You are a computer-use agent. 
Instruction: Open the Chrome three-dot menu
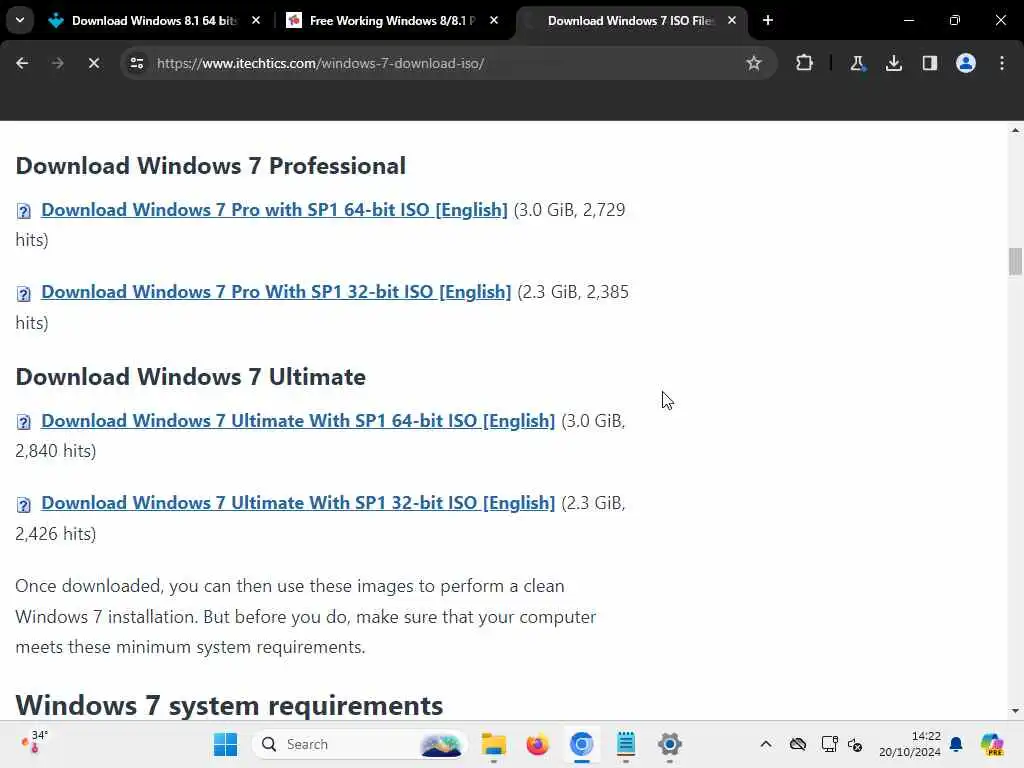[x=1002, y=63]
